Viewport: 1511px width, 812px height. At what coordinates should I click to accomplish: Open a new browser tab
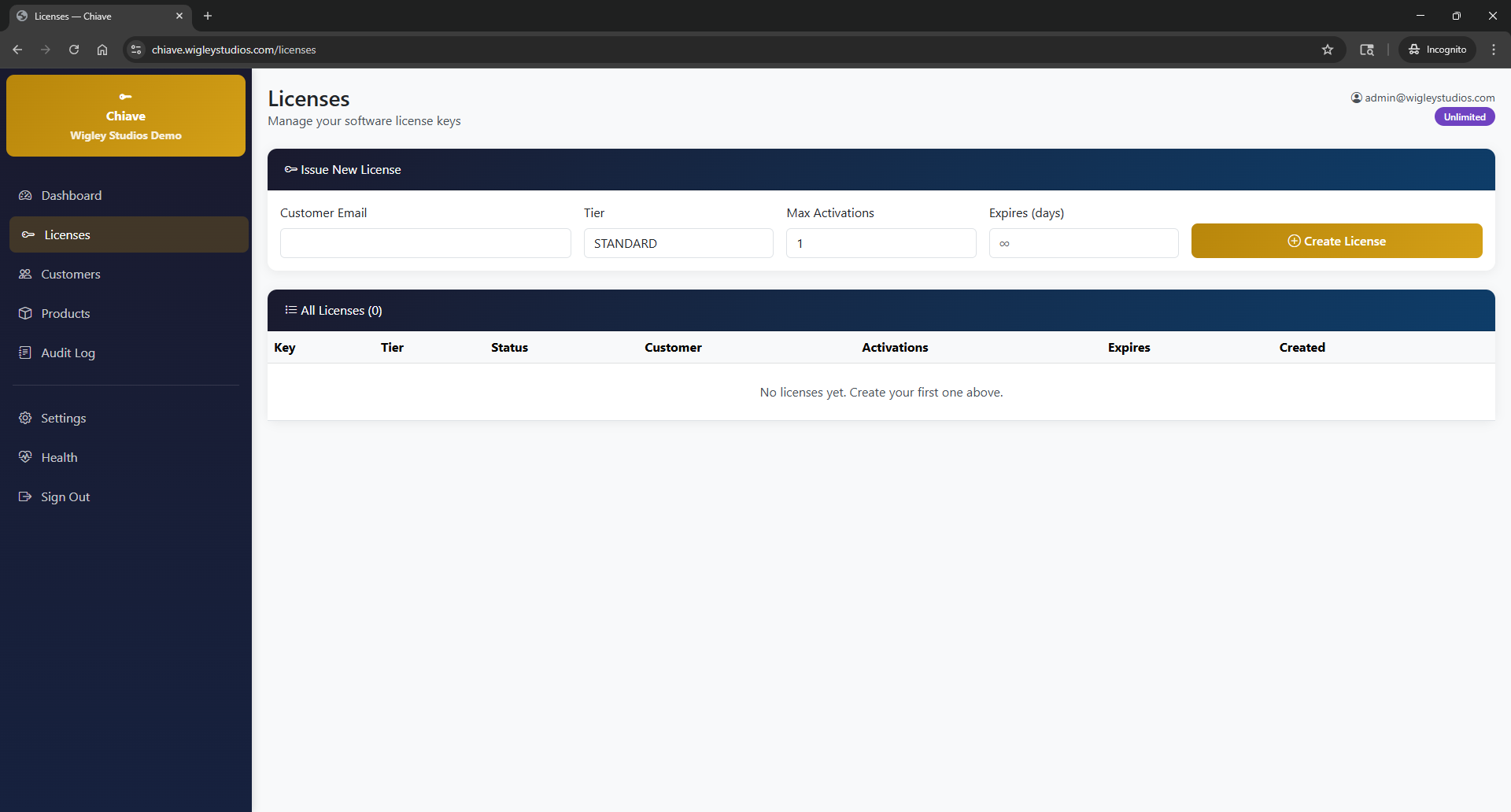coord(207,16)
